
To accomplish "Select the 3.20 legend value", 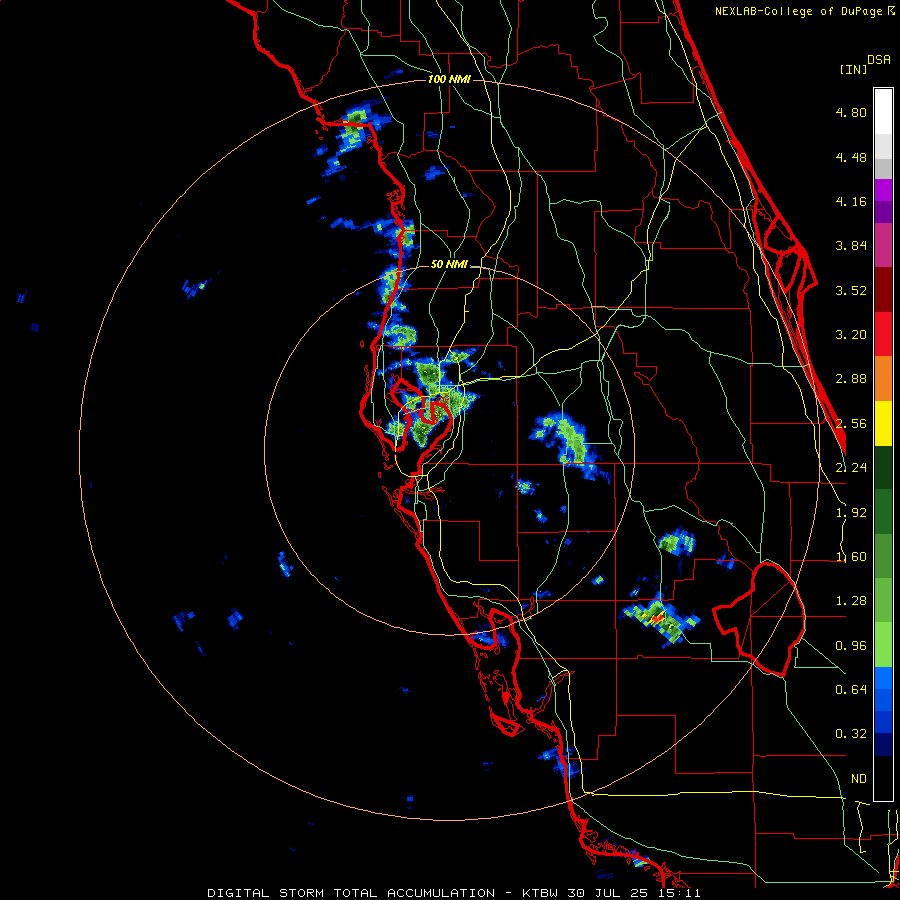I will [x=851, y=335].
